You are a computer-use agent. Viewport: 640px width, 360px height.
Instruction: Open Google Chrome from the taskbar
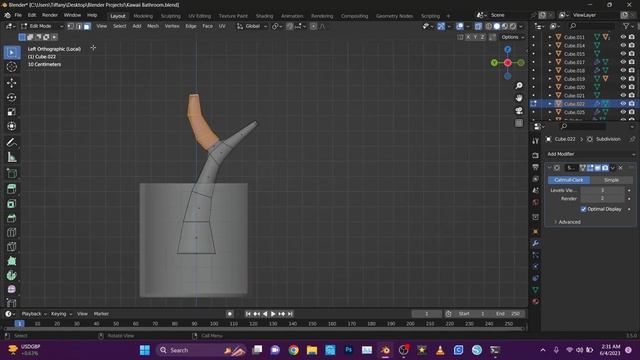[x=293, y=350]
